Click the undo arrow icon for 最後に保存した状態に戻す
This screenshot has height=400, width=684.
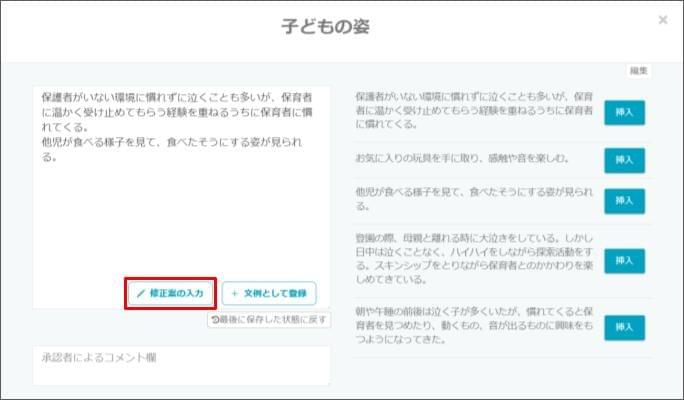click(215, 320)
